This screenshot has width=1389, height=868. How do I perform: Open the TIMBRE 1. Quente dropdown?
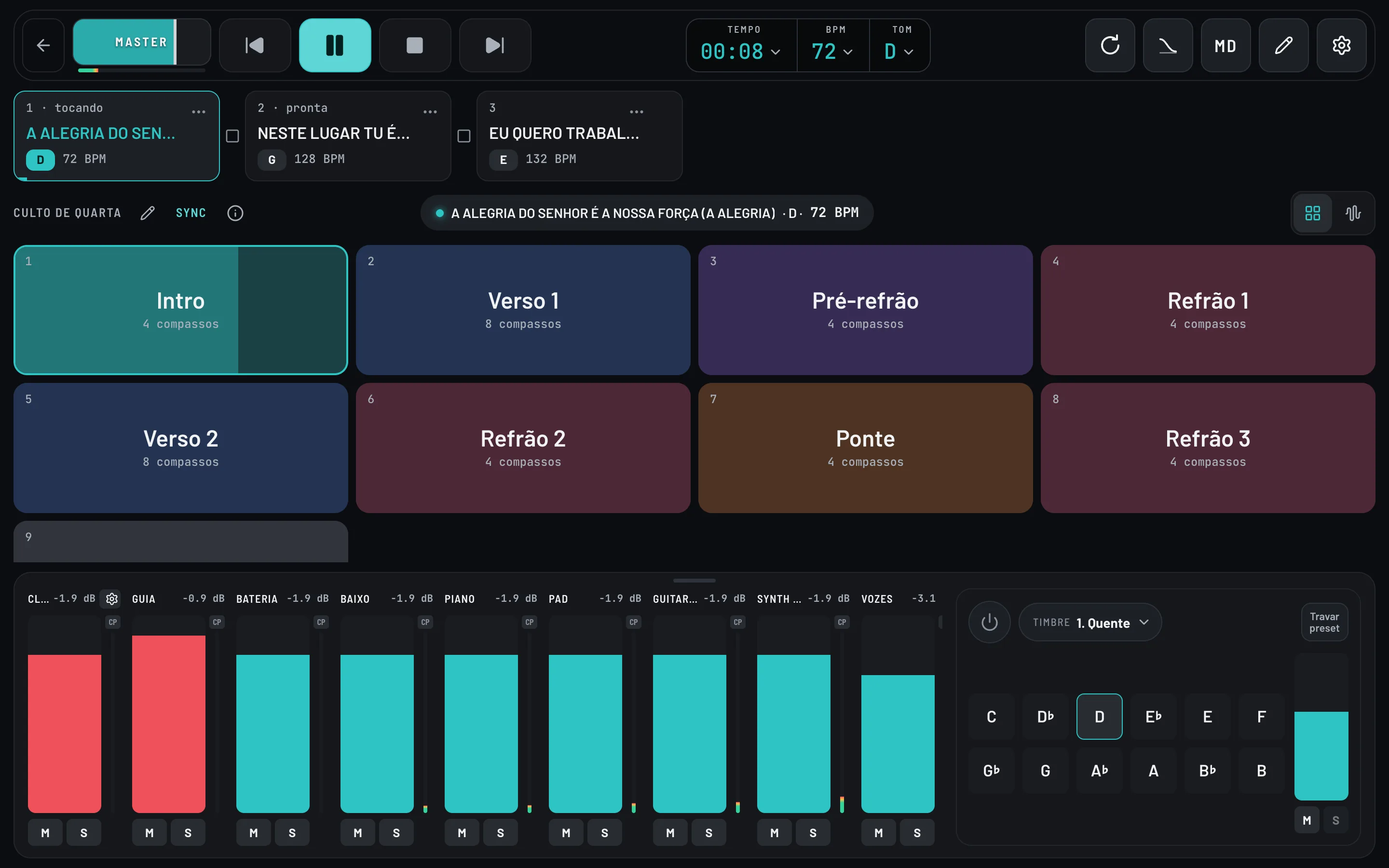tap(1090, 622)
